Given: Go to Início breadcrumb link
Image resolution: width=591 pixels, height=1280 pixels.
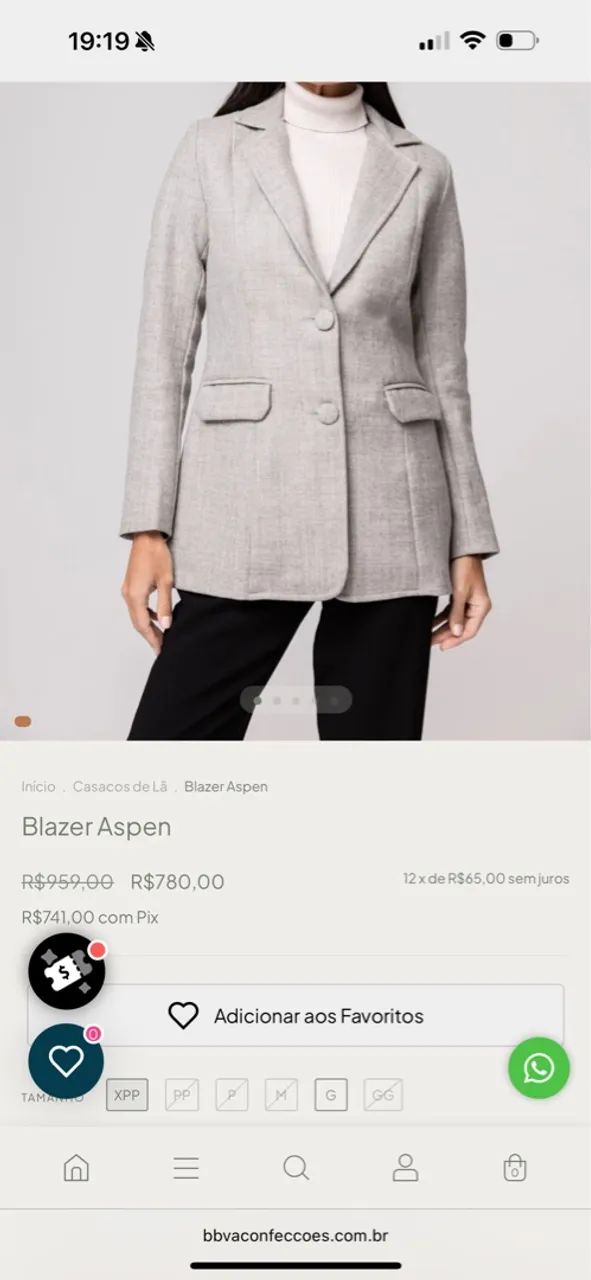Looking at the screenshot, I should coord(39,787).
